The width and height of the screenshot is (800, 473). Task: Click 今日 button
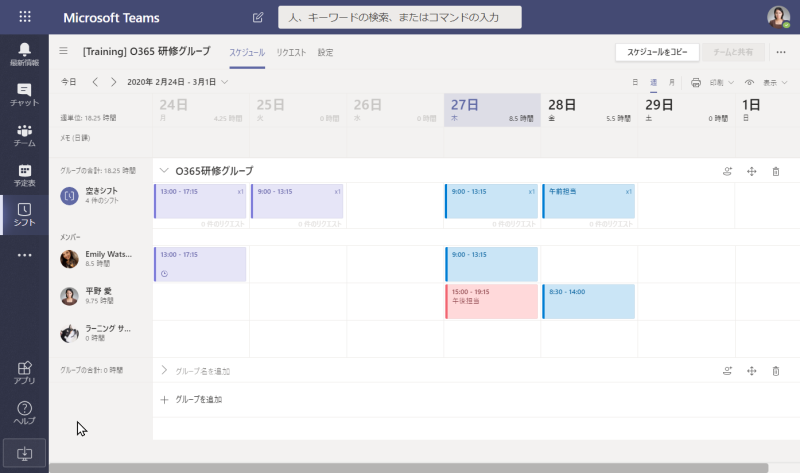click(x=68, y=82)
